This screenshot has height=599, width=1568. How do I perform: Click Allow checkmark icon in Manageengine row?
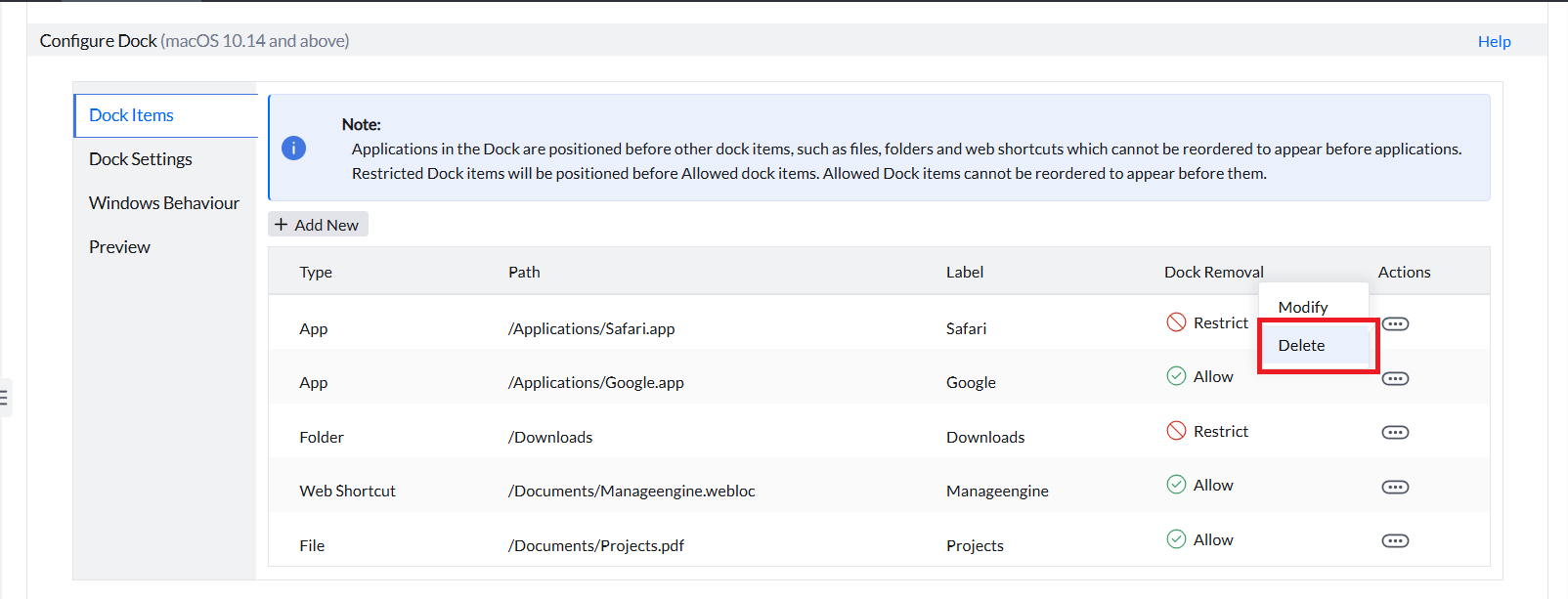1176,485
